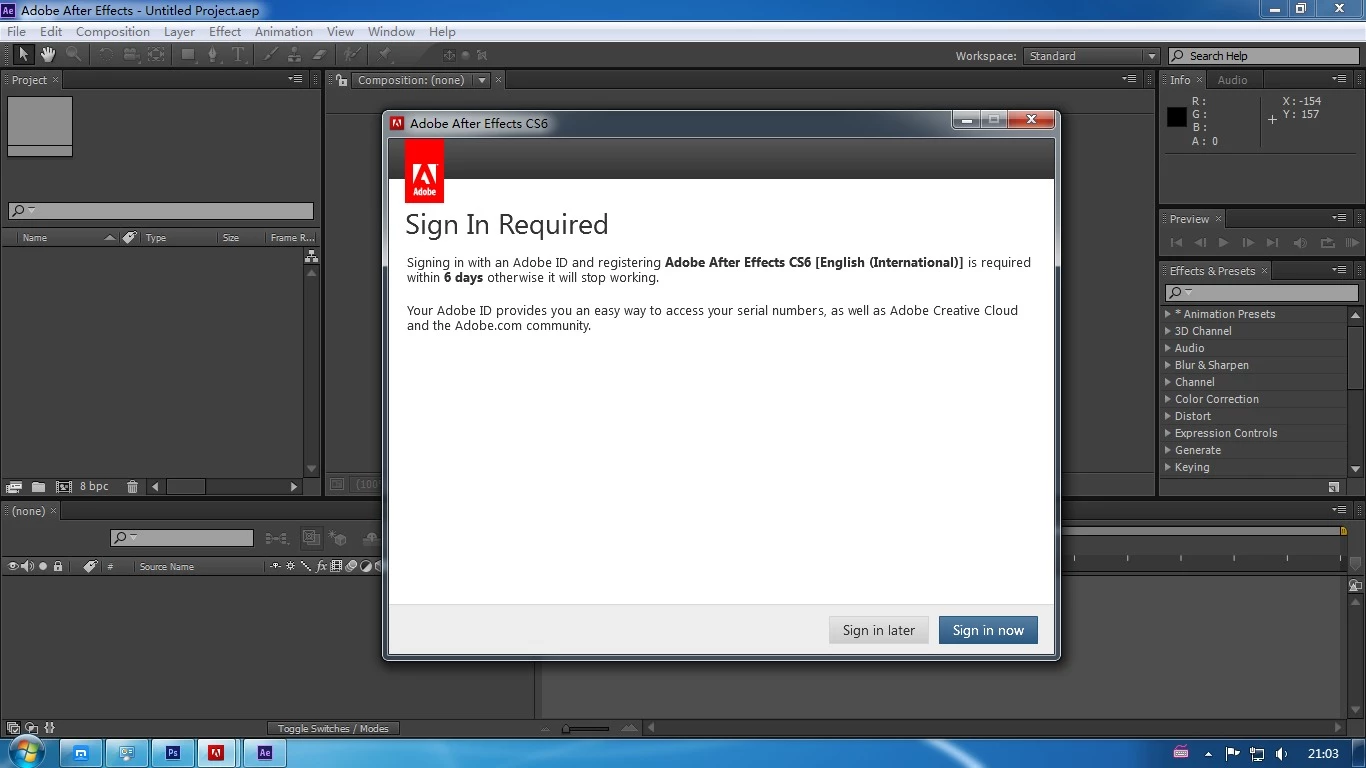Select the Rotation tool

tap(106, 55)
